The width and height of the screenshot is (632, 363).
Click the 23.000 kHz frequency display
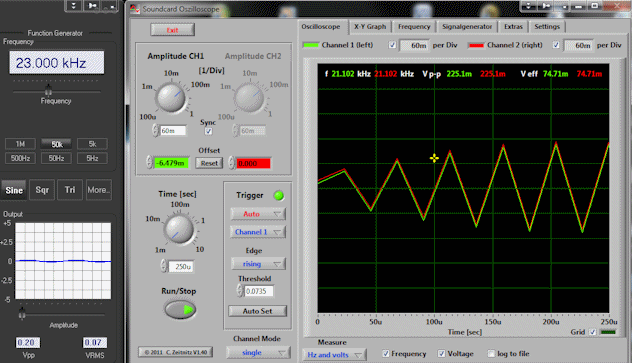click(x=57, y=63)
